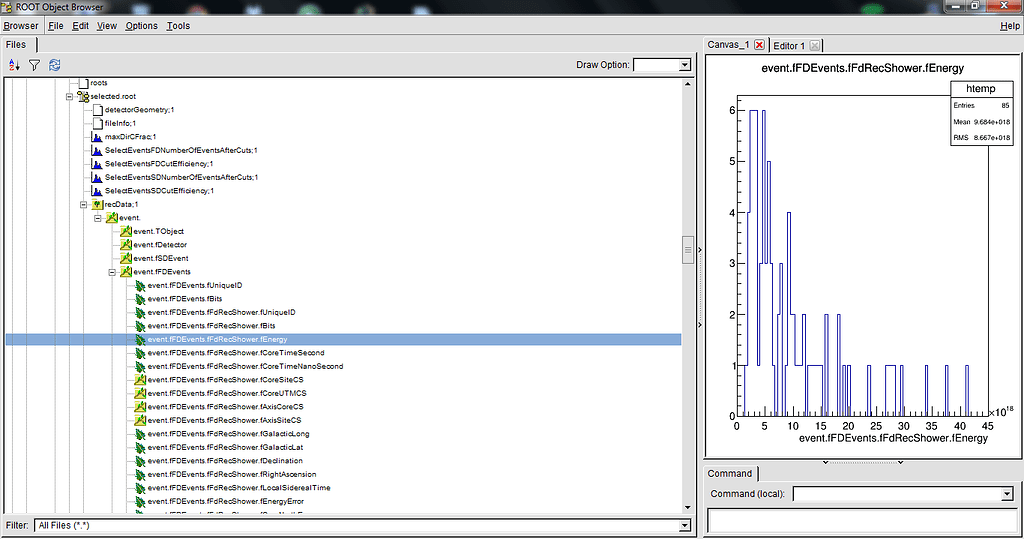
Task: Click the filter funnel icon
Action: (x=35, y=65)
